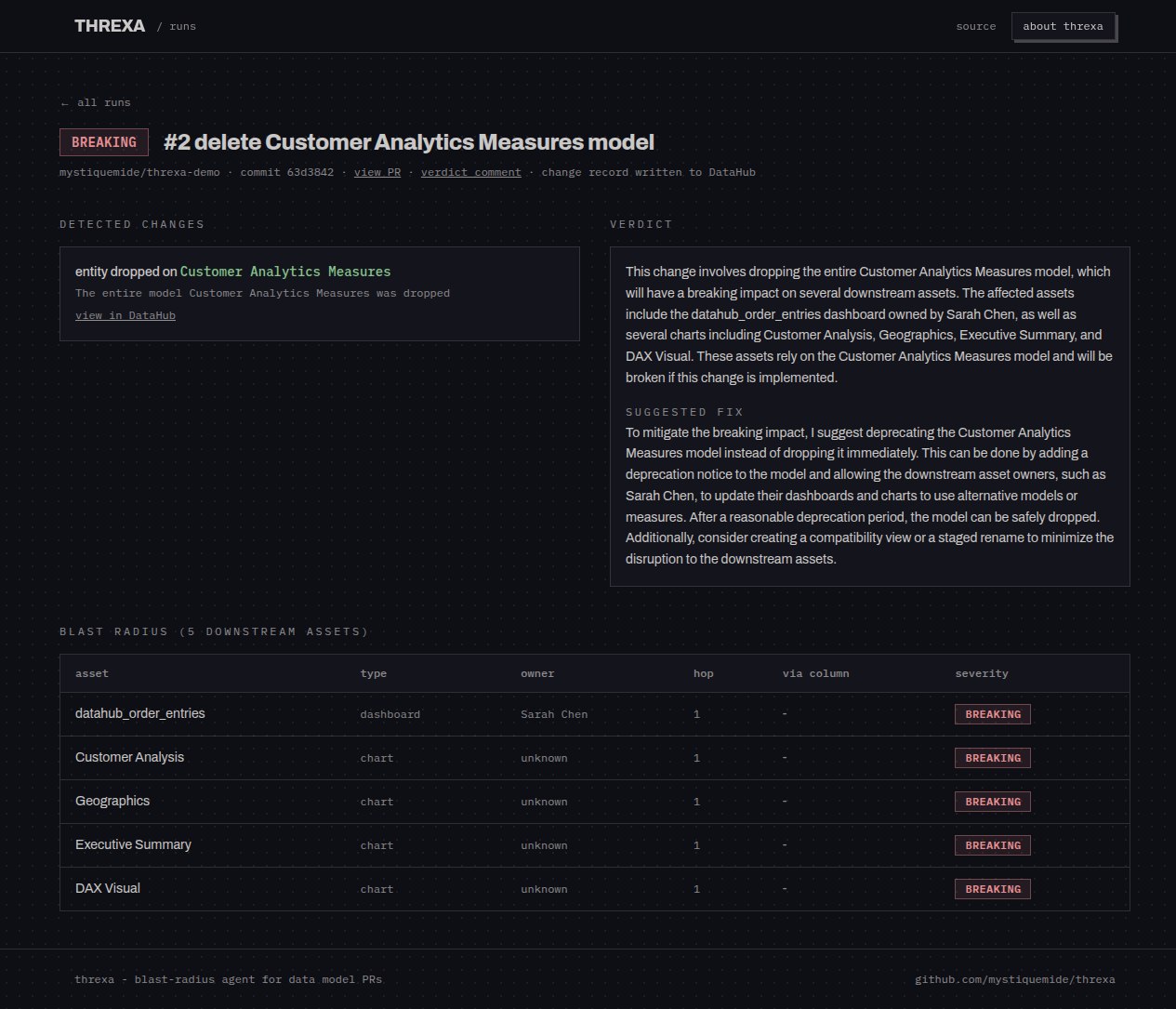The height and width of the screenshot is (1009, 1176).
Task: Click the dashboard type cell
Action: [390, 714]
